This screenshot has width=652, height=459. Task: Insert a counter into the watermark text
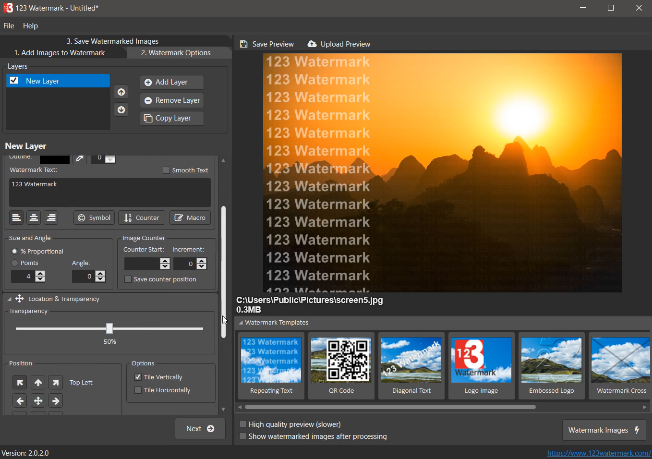pyautogui.click(x=141, y=217)
